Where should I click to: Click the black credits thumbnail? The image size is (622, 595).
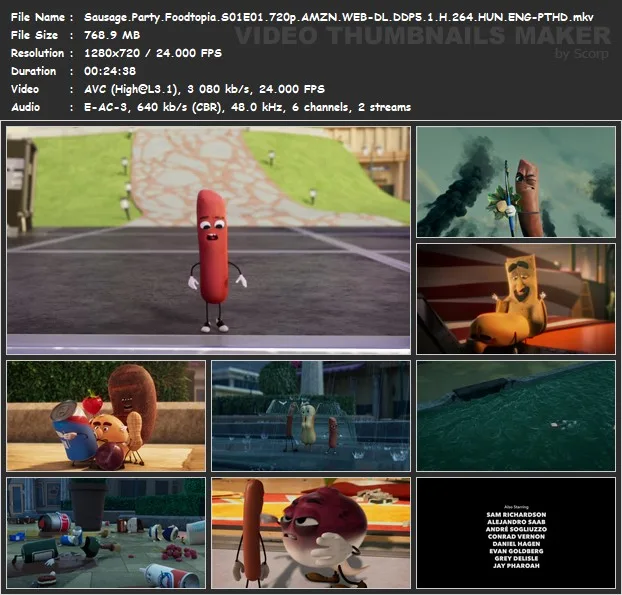click(516, 533)
